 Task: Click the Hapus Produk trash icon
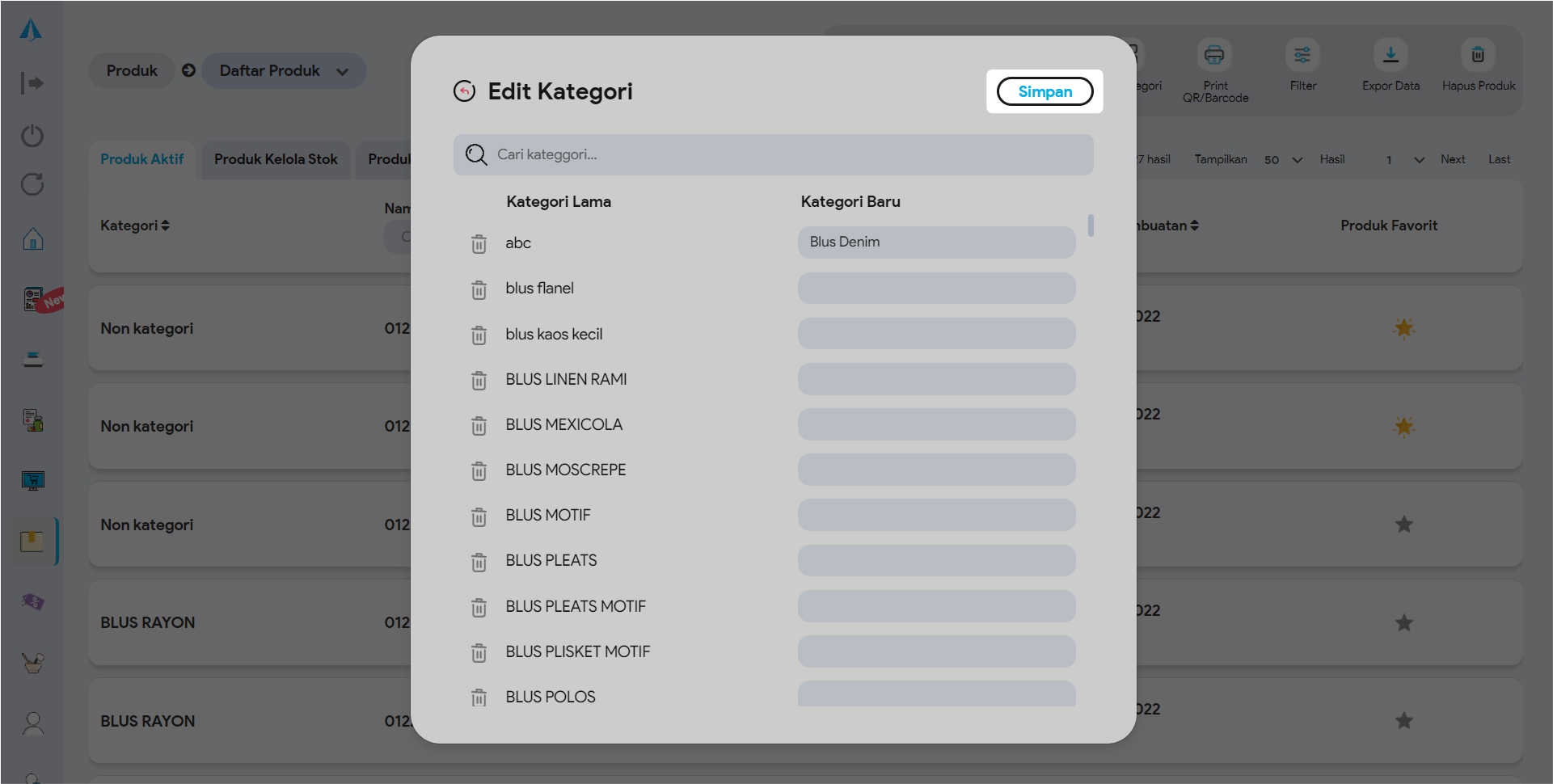point(1477,55)
